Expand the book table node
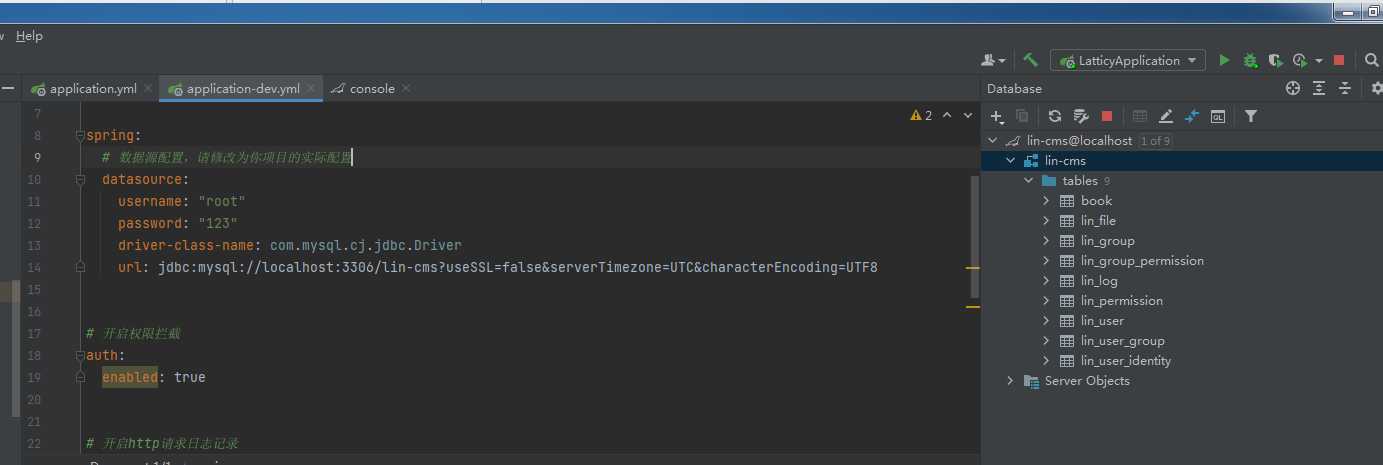 point(1046,201)
